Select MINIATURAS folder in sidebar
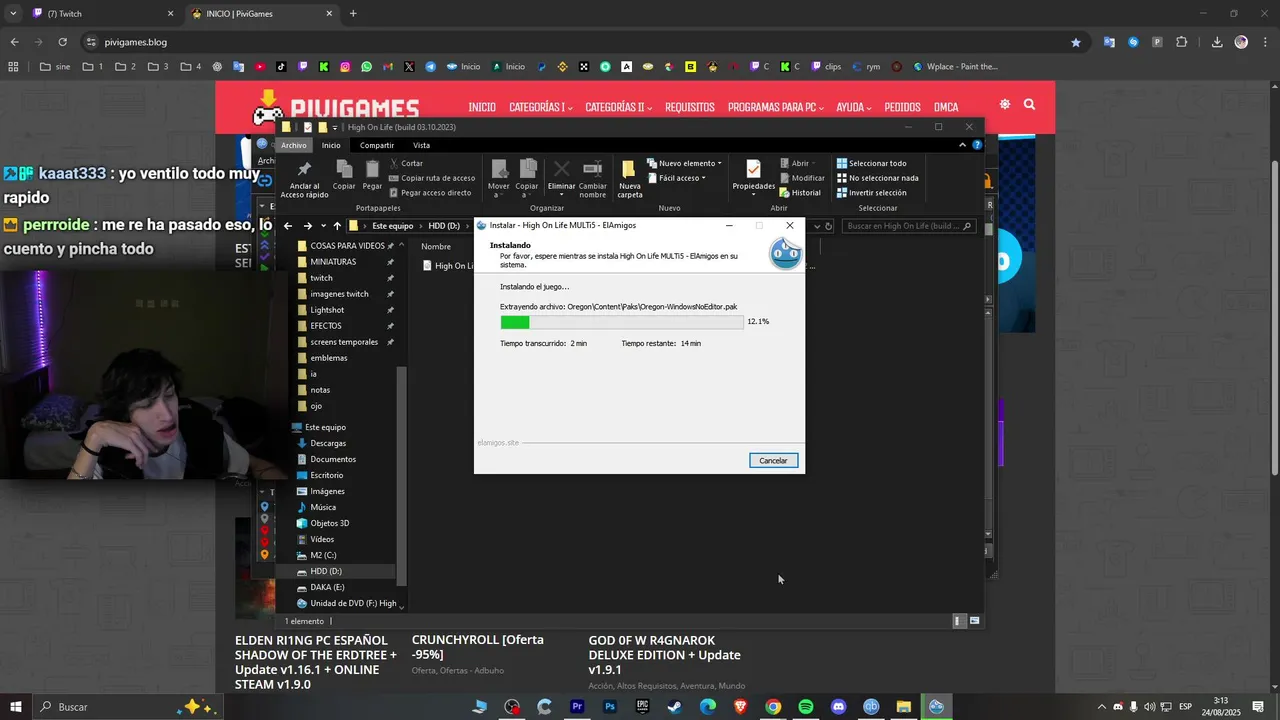The width and height of the screenshot is (1280, 720). 333,262
